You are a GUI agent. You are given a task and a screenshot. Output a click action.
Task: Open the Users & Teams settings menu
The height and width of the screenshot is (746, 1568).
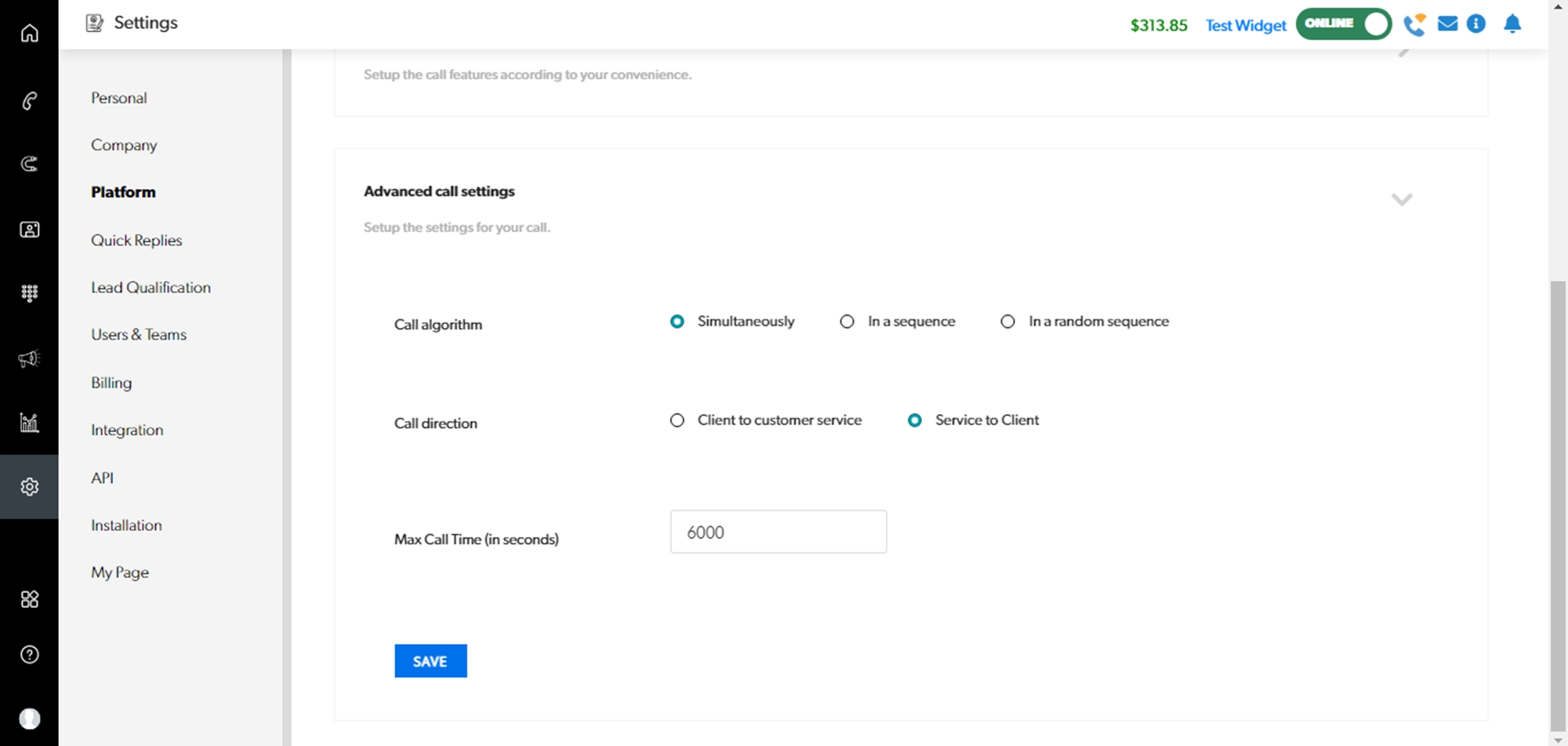click(139, 335)
